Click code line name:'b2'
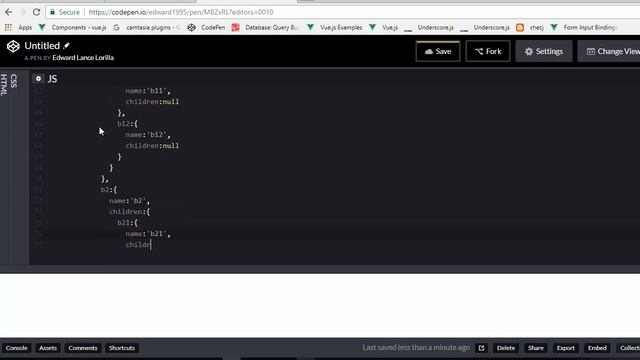The width and height of the screenshot is (640, 360). point(129,201)
